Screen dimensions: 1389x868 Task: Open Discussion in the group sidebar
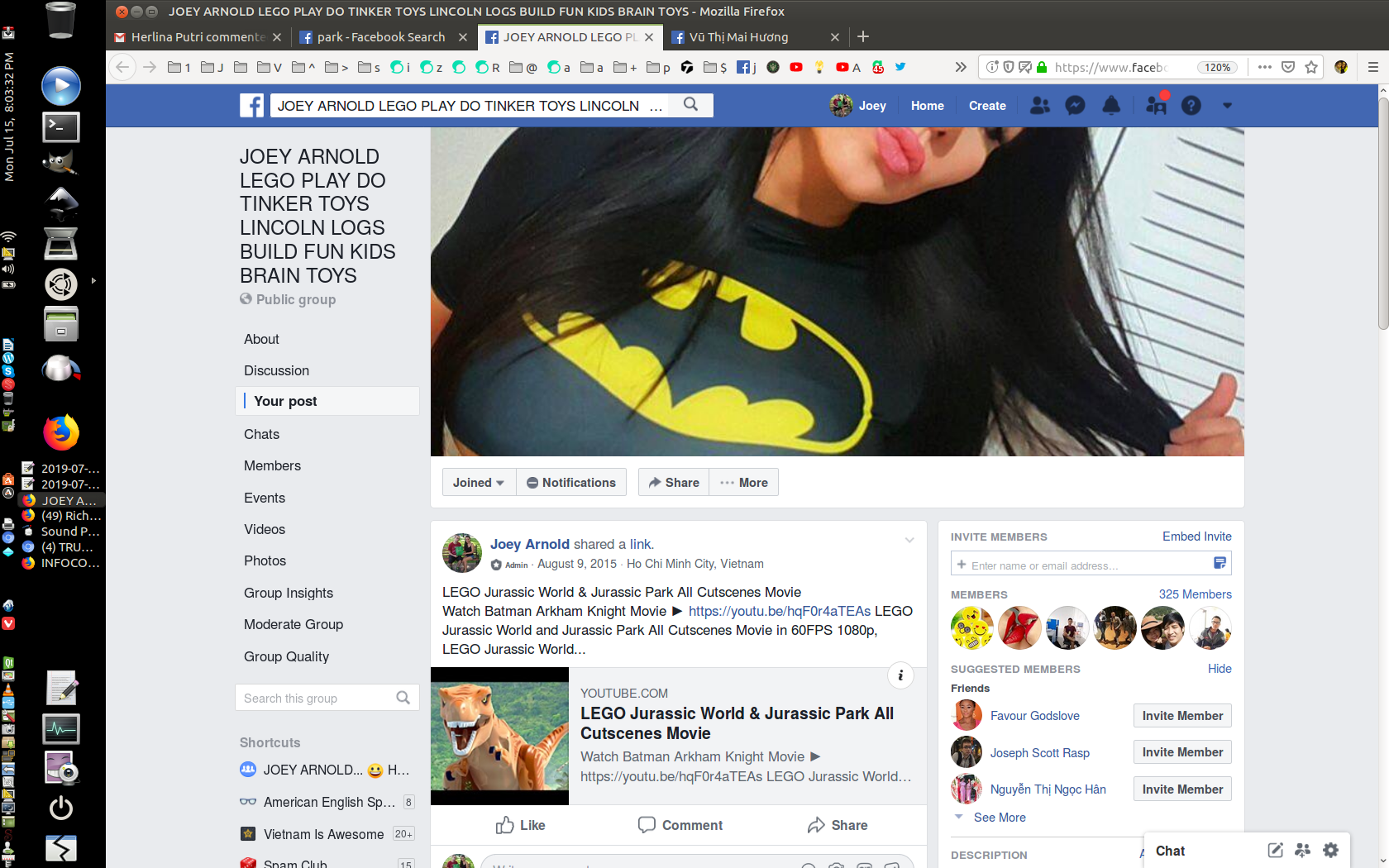click(x=276, y=370)
